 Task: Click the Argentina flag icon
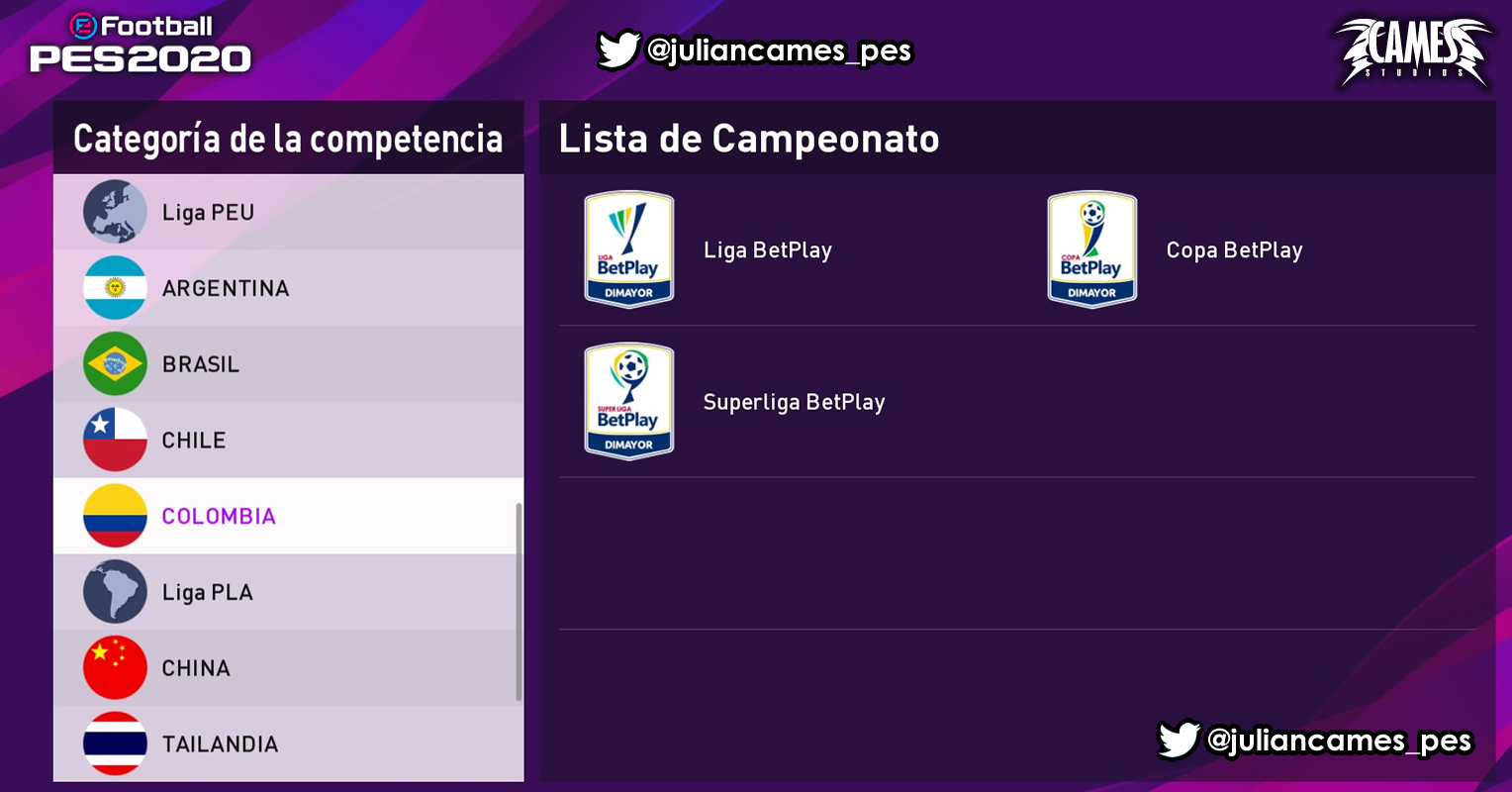pyautogui.click(x=115, y=288)
